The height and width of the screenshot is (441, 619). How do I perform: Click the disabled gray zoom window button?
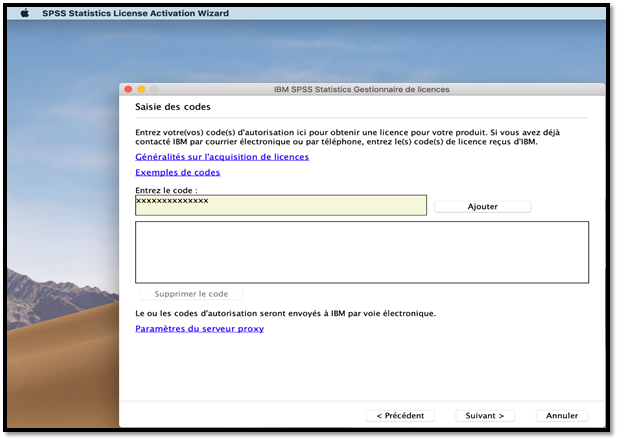point(154,89)
